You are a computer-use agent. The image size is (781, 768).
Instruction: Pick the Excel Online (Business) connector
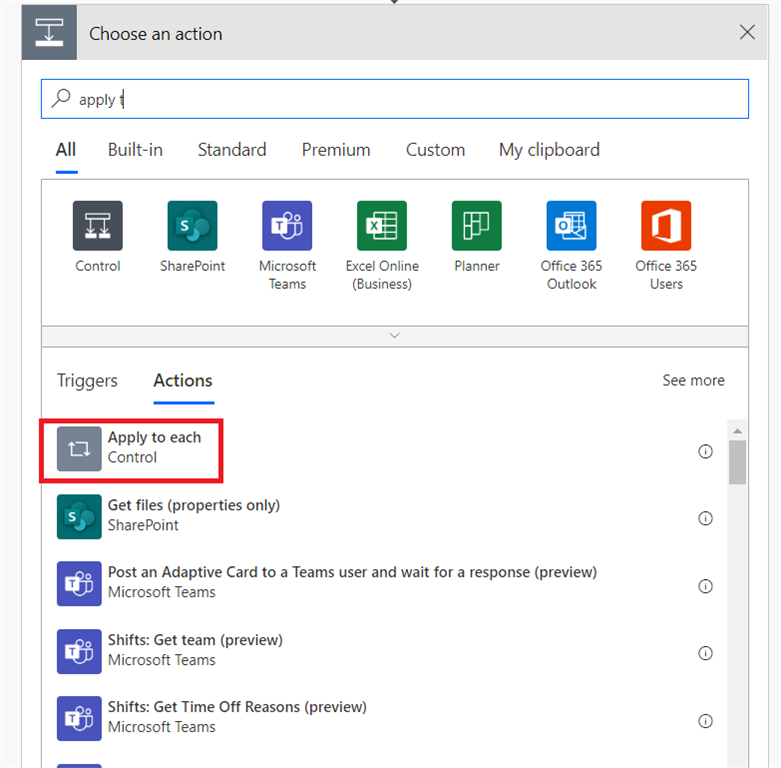382,226
